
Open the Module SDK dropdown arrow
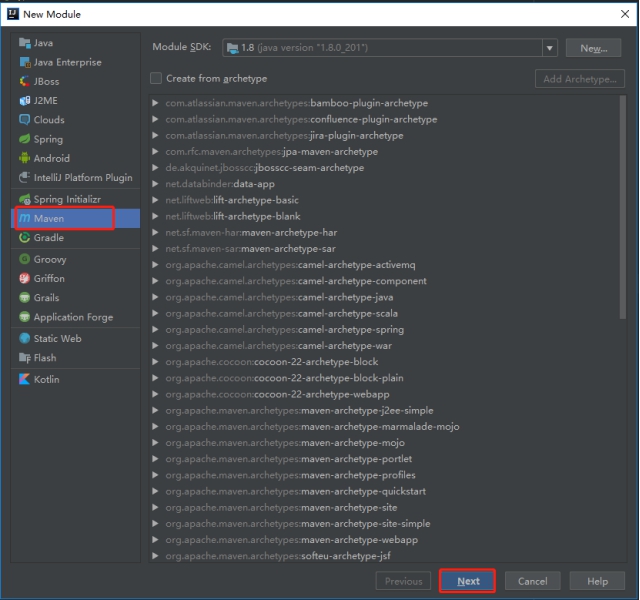[x=549, y=48]
